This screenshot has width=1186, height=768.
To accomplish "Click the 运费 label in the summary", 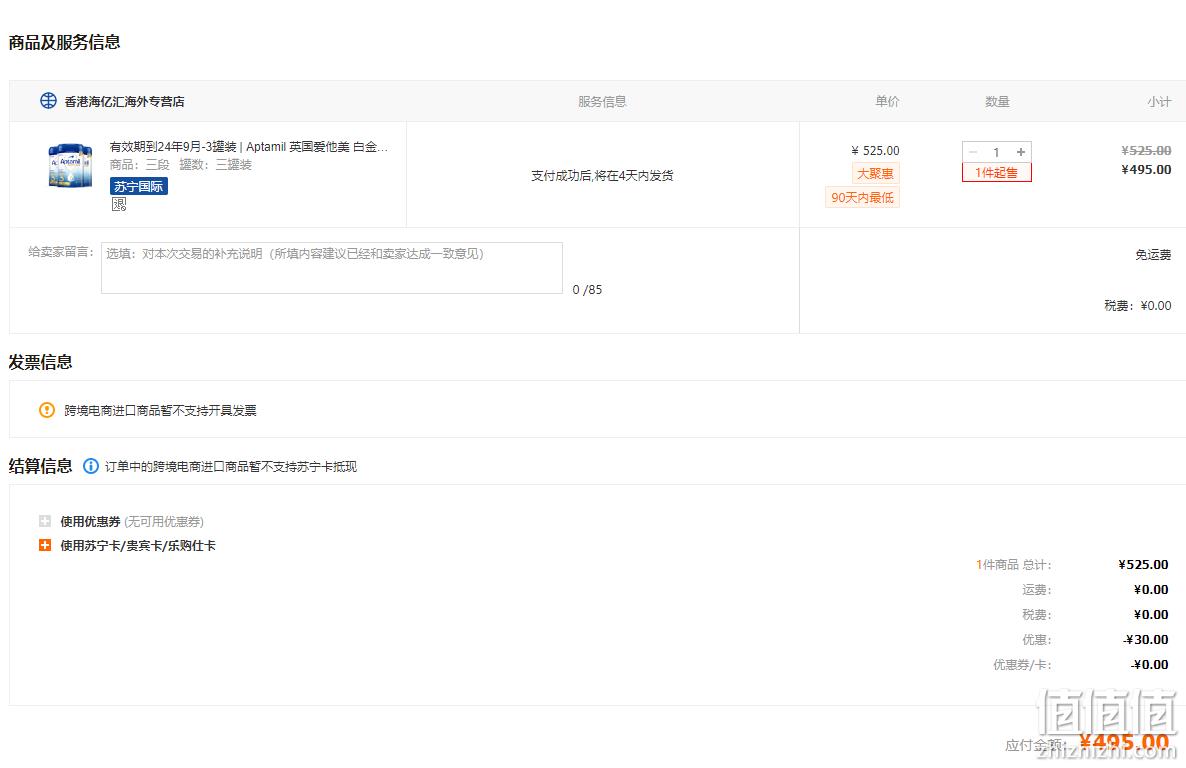I will click(1037, 589).
